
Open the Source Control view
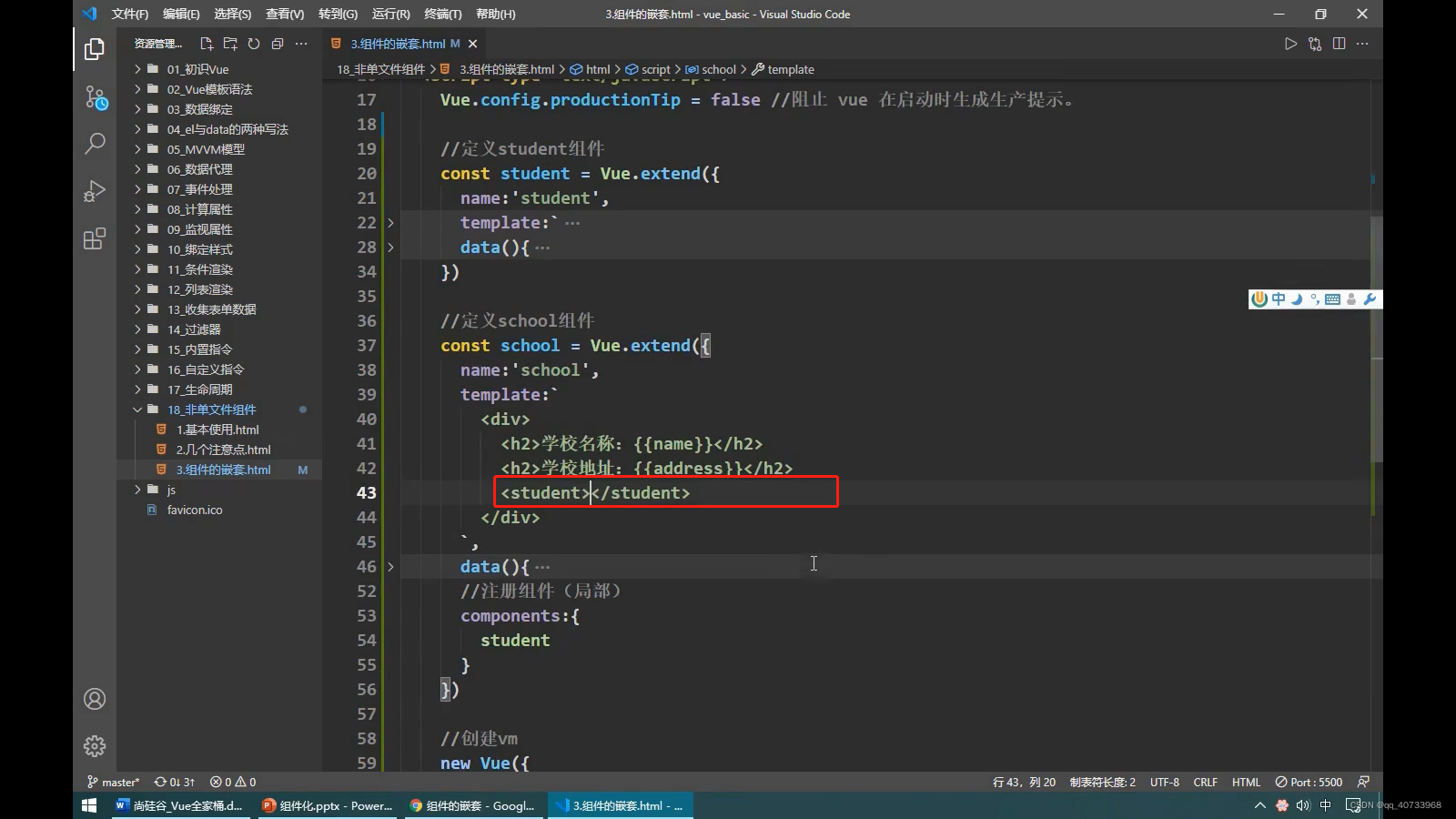pyautogui.click(x=95, y=96)
